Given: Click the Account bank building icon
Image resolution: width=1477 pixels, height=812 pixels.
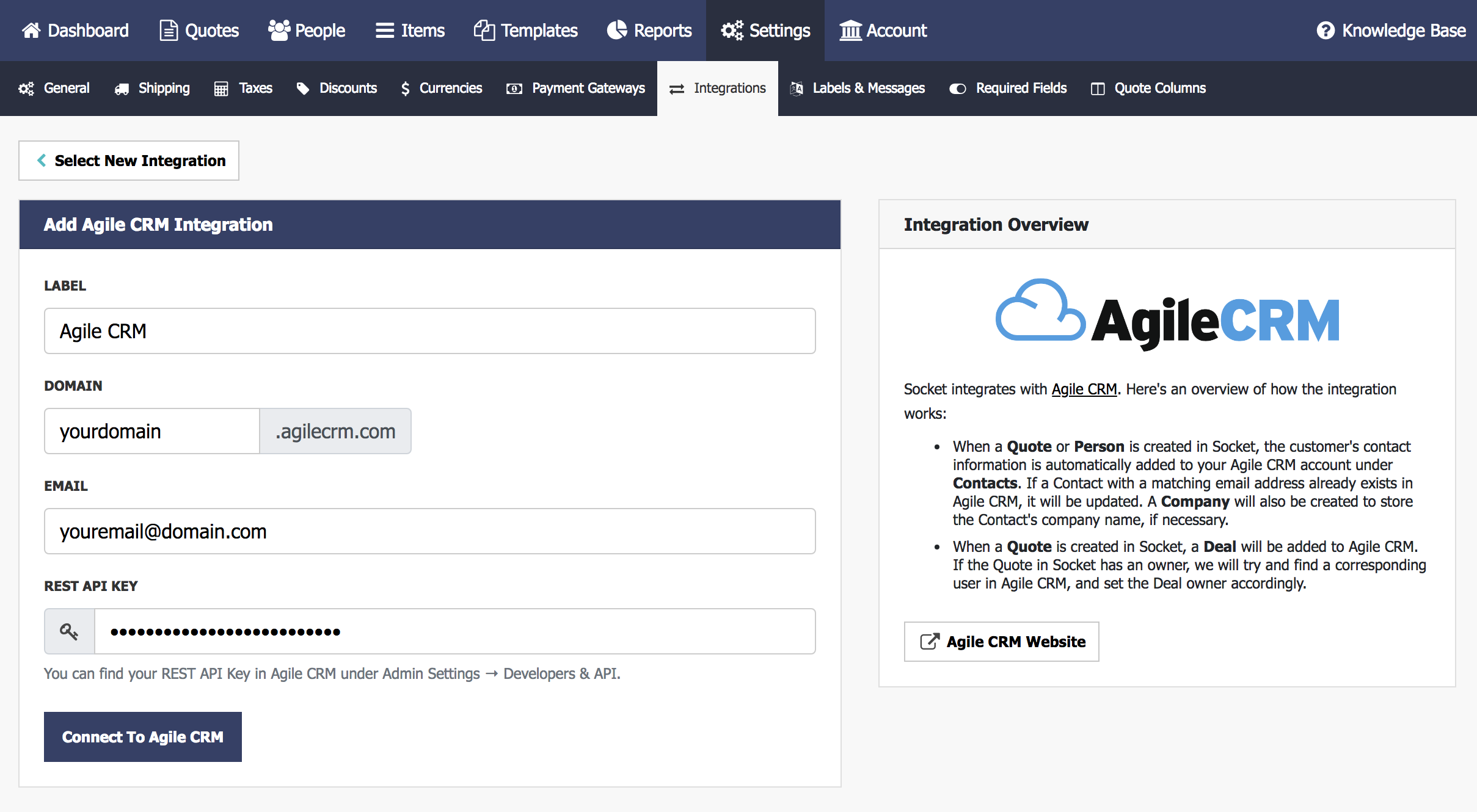Looking at the screenshot, I should [x=850, y=30].
